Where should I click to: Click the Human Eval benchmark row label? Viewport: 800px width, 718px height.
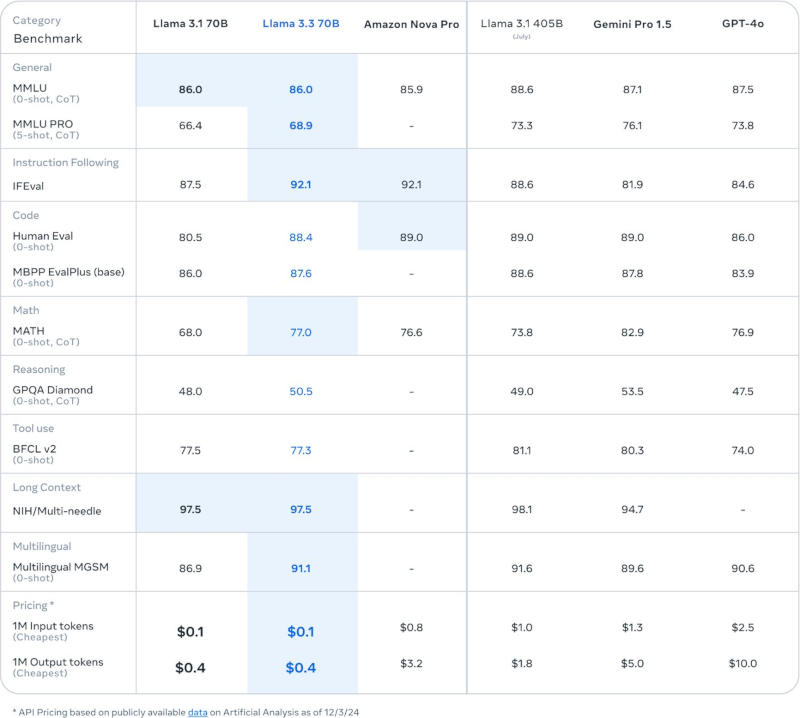(x=43, y=236)
